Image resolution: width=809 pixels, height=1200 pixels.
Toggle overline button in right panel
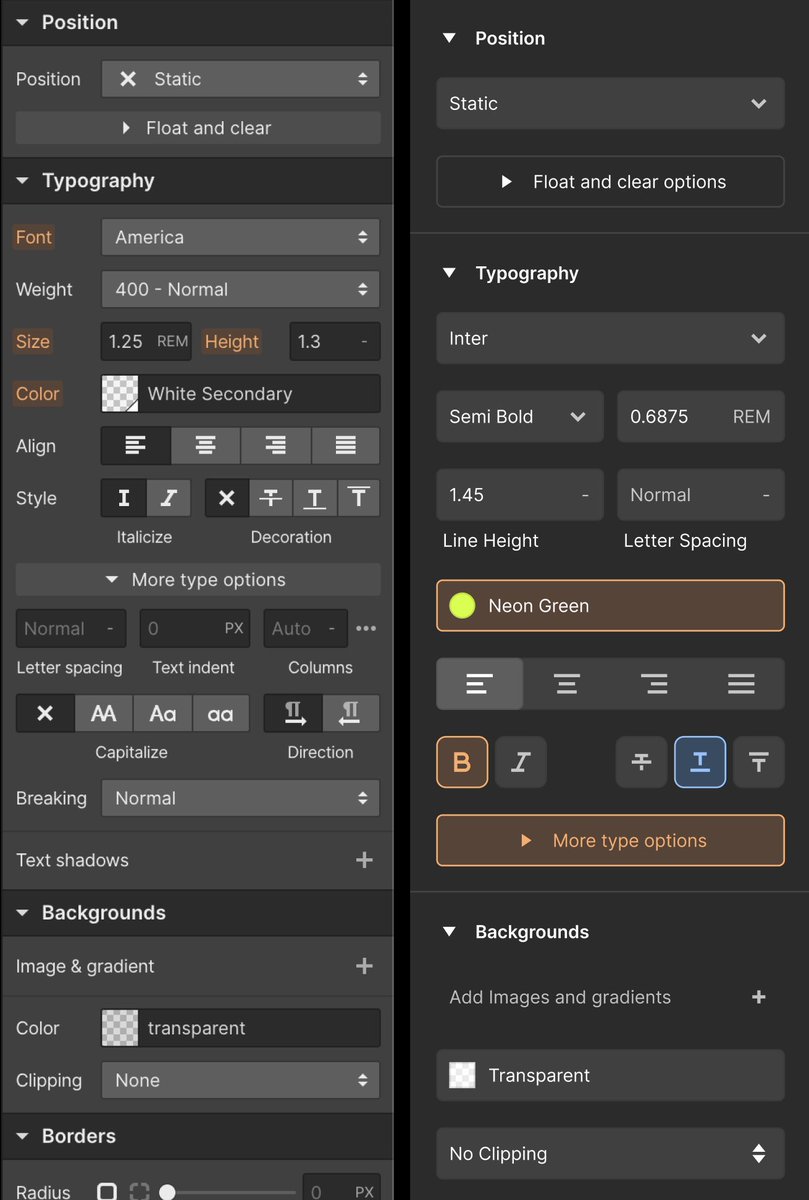point(758,762)
